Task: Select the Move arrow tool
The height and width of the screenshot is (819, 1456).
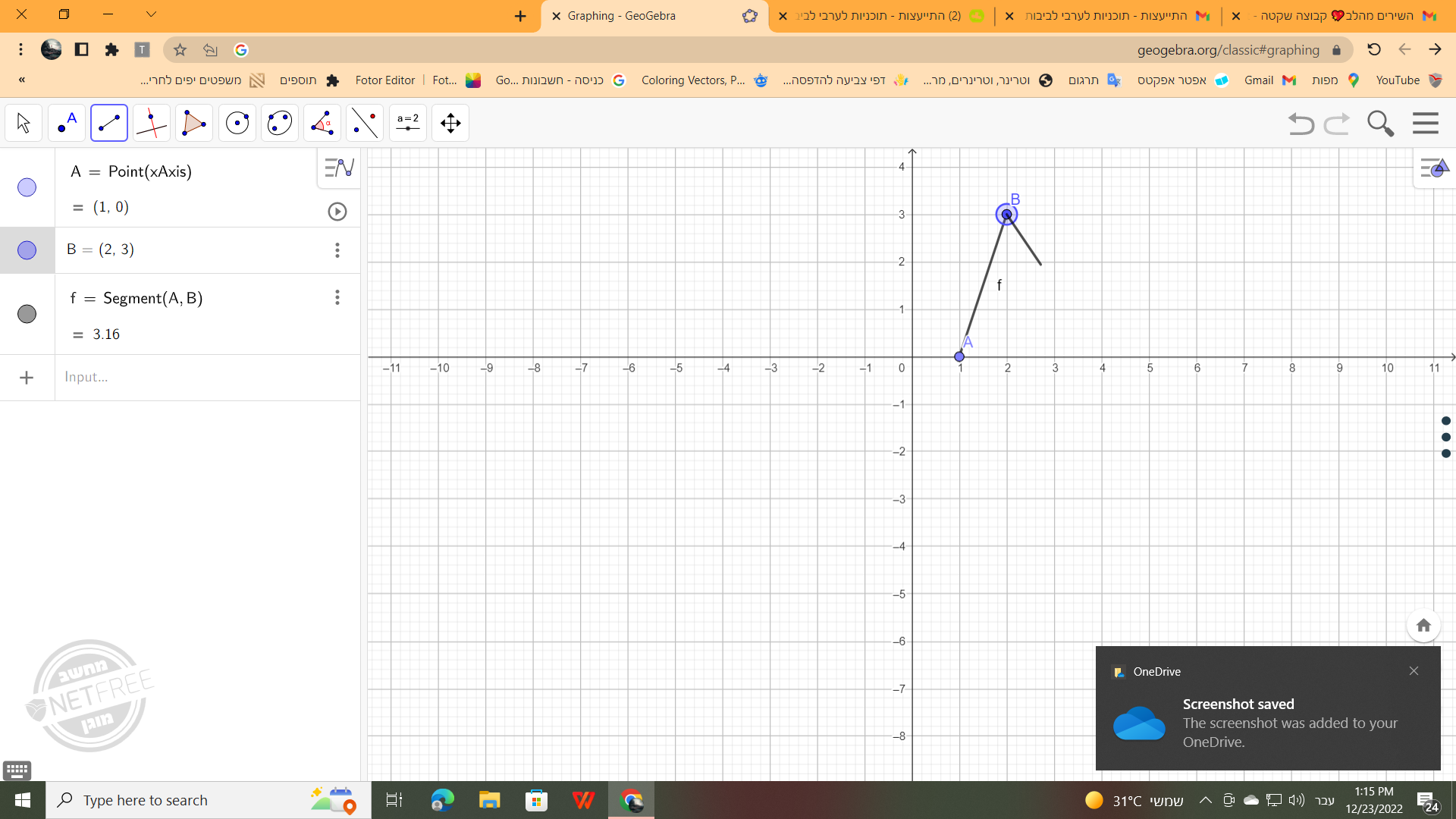Action: click(24, 123)
